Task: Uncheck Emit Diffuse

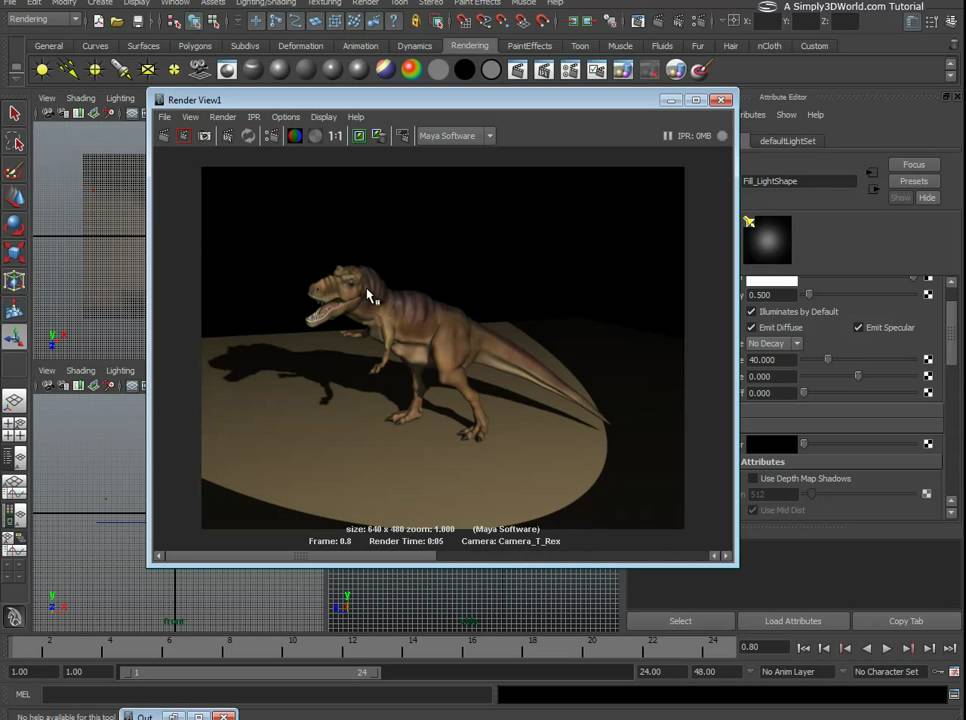Action: pyautogui.click(x=751, y=328)
